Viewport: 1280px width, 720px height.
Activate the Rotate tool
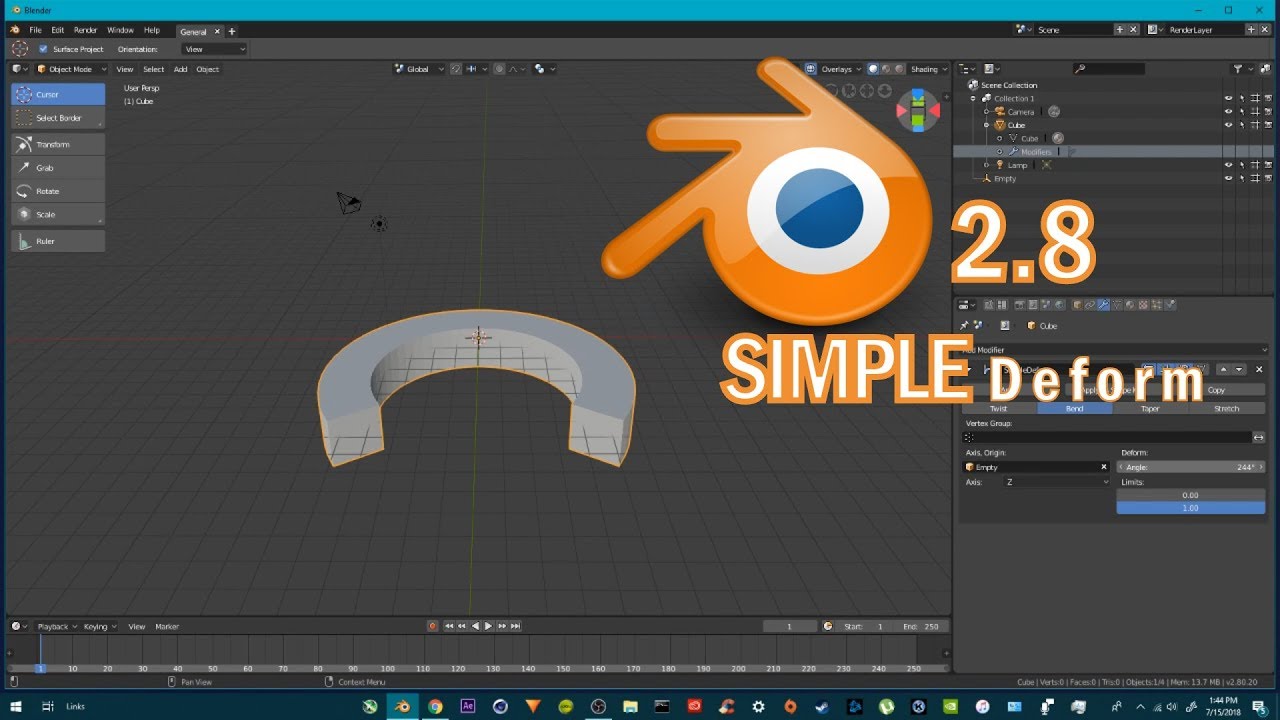point(58,191)
